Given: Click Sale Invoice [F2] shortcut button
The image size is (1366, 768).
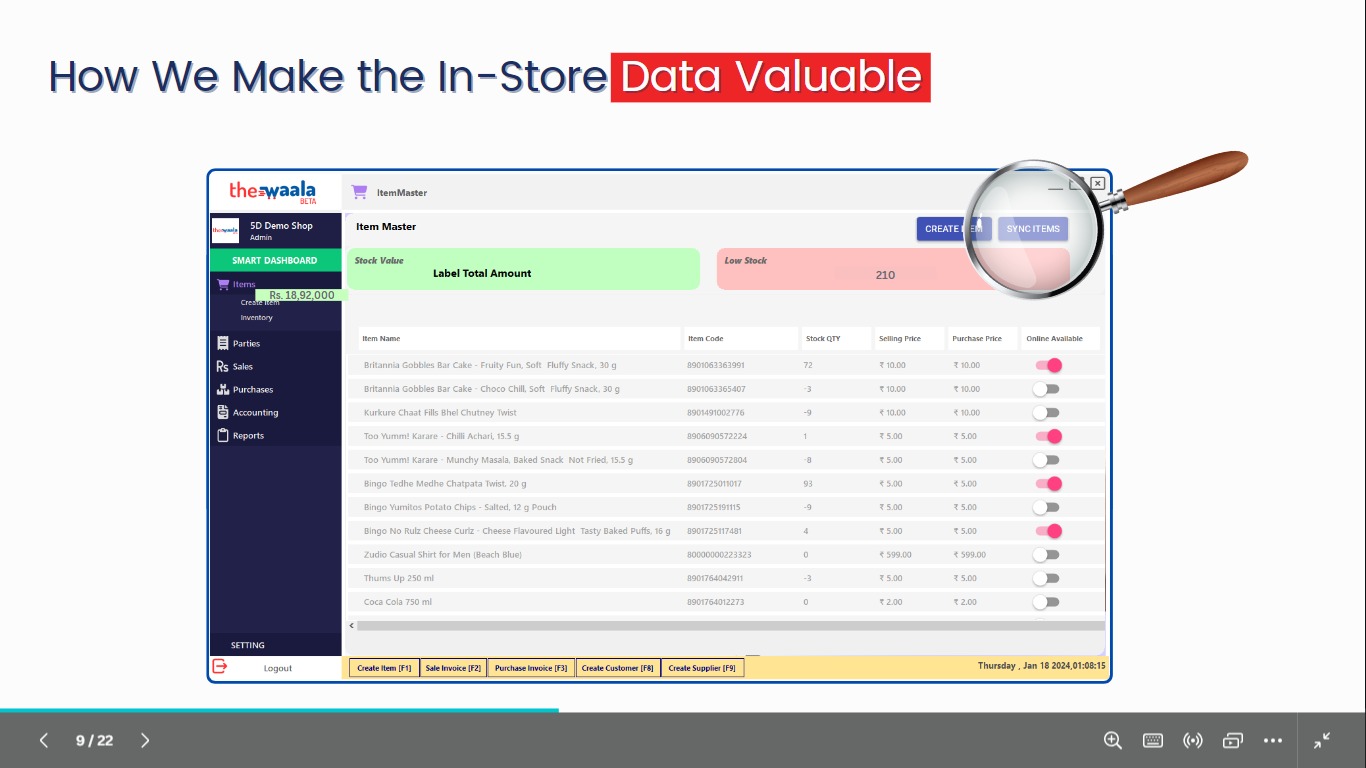Looking at the screenshot, I should tap(453, 668).
